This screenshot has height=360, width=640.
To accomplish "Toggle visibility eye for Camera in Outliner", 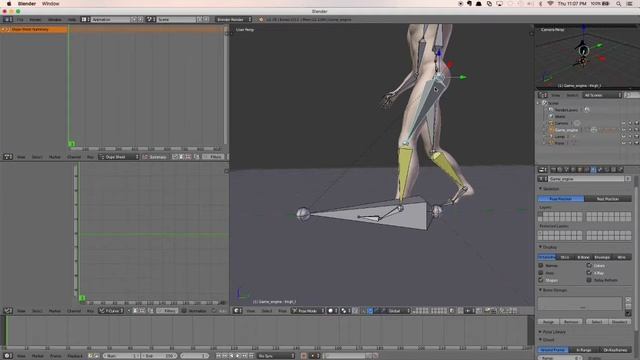I will 623,123.
